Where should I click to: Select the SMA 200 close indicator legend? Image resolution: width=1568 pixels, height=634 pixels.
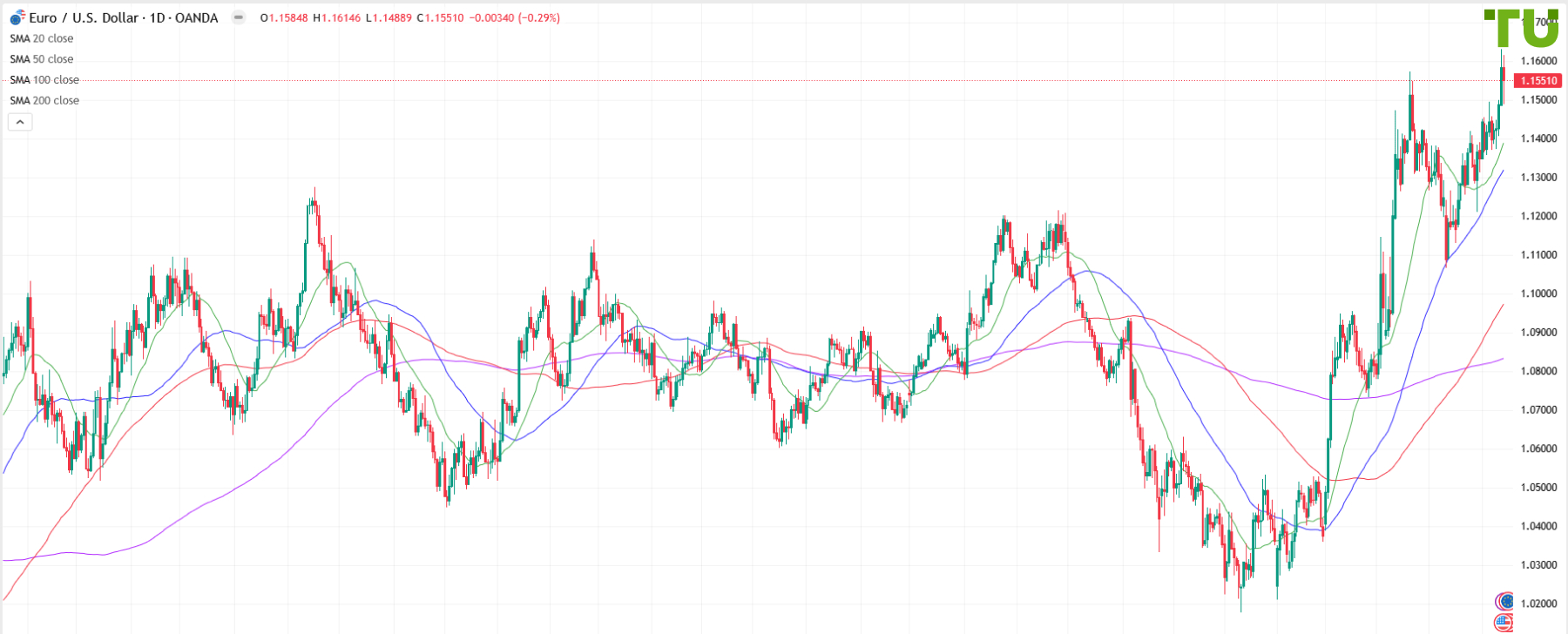pos(44,101)
